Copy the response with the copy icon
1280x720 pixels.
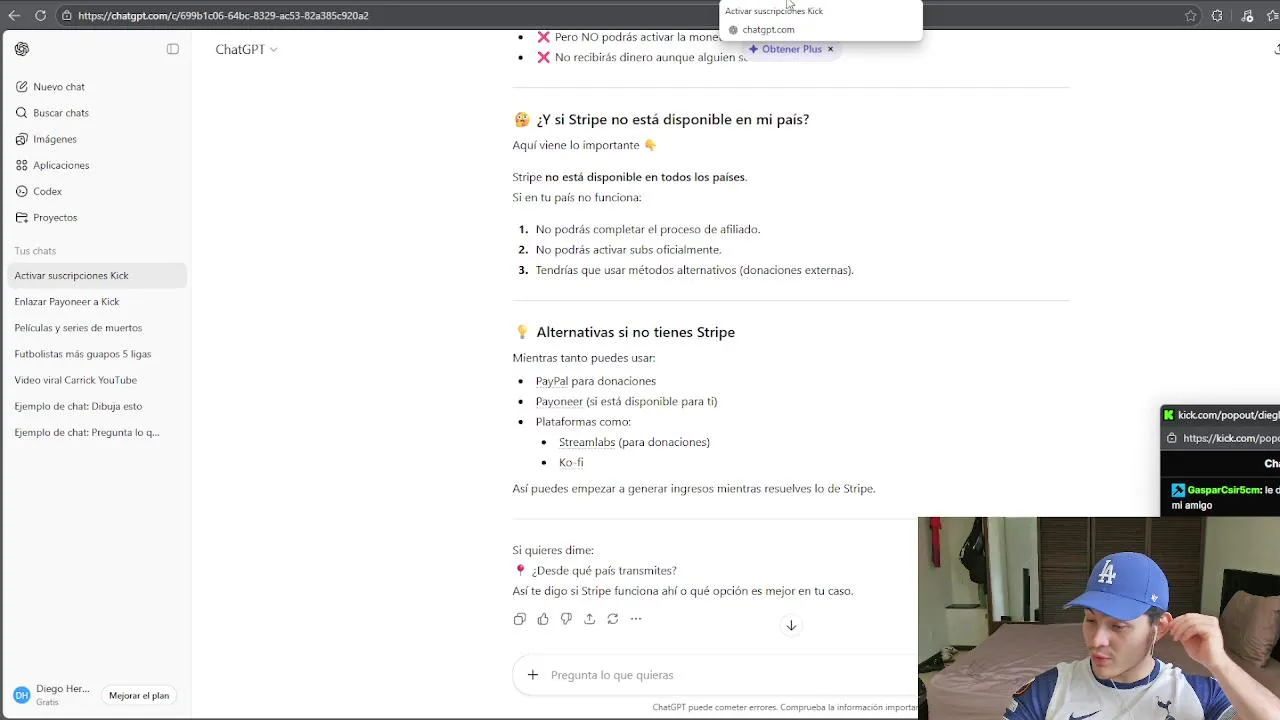tap(519, 619)
